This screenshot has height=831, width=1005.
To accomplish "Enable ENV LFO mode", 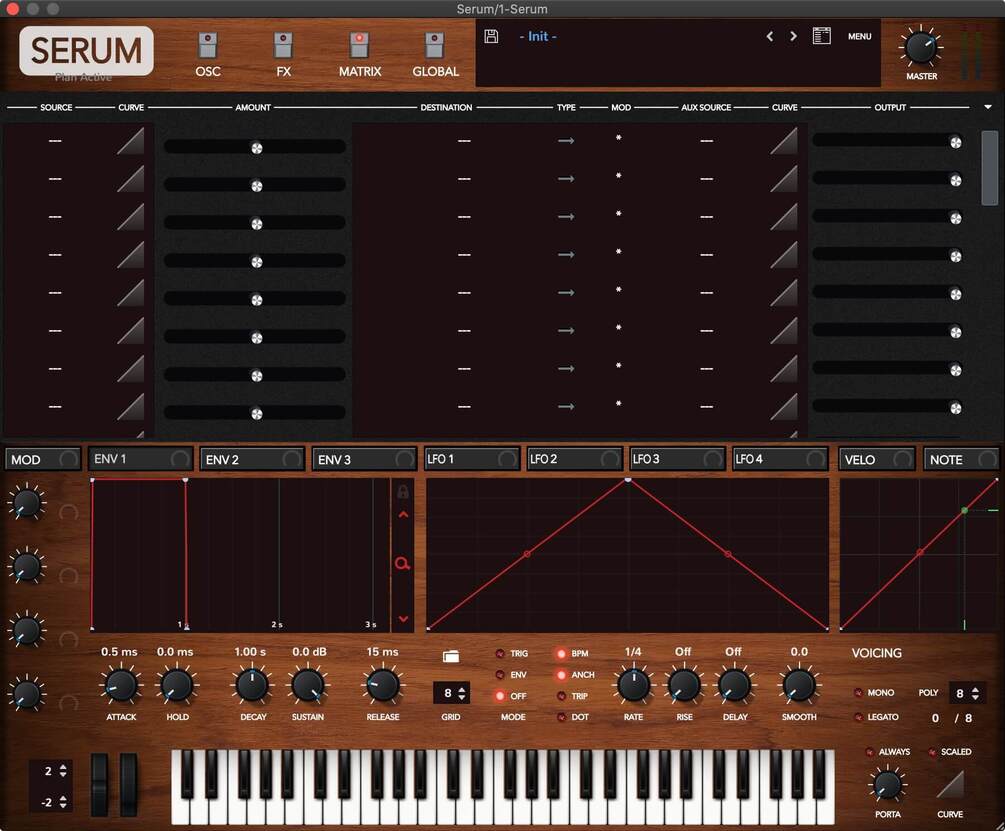I will [500, 675].
